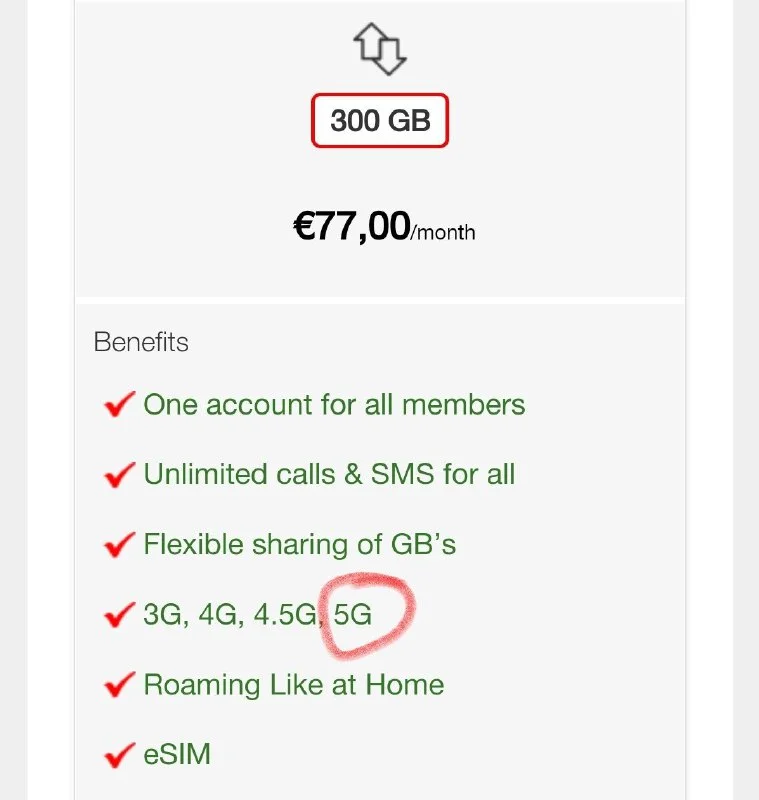This screenshot has height=800, width=759.
Task: Click the red-circled 5G label
Action: click(353, 615)
